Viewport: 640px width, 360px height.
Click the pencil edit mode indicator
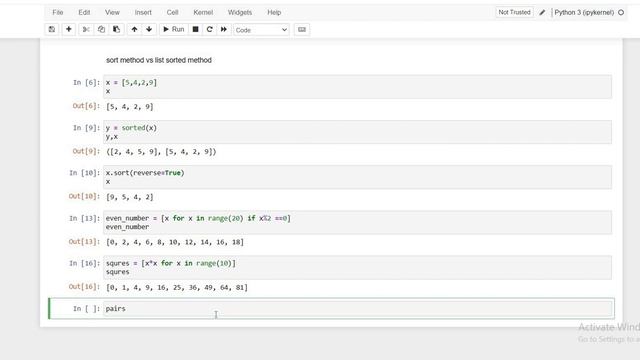click(542, 13)
